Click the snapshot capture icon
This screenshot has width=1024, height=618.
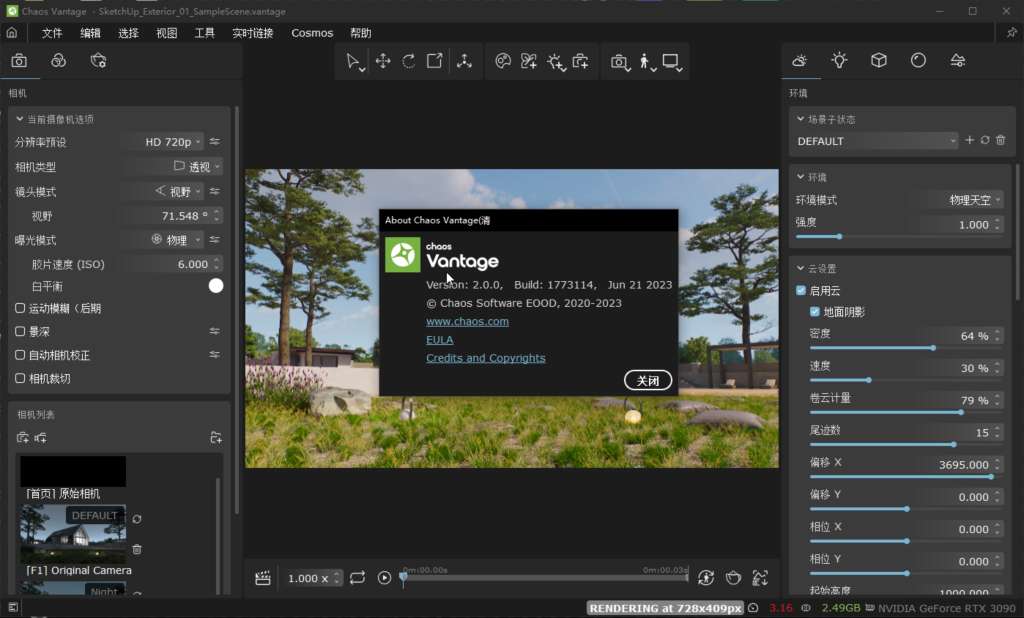click(x=619, y=61)
